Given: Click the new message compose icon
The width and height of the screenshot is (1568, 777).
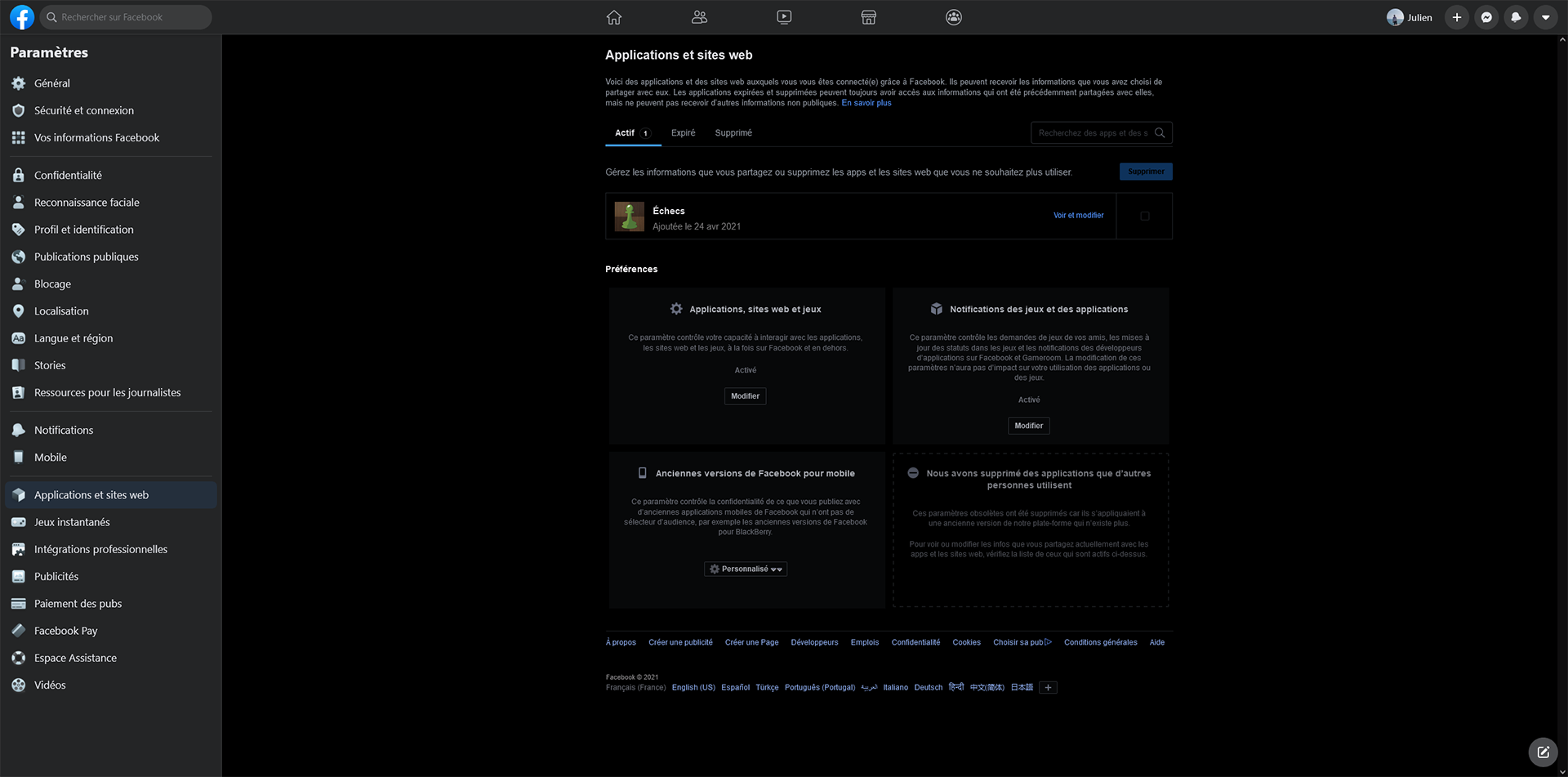Looking at the screenshot, I should pos(1543,752).
